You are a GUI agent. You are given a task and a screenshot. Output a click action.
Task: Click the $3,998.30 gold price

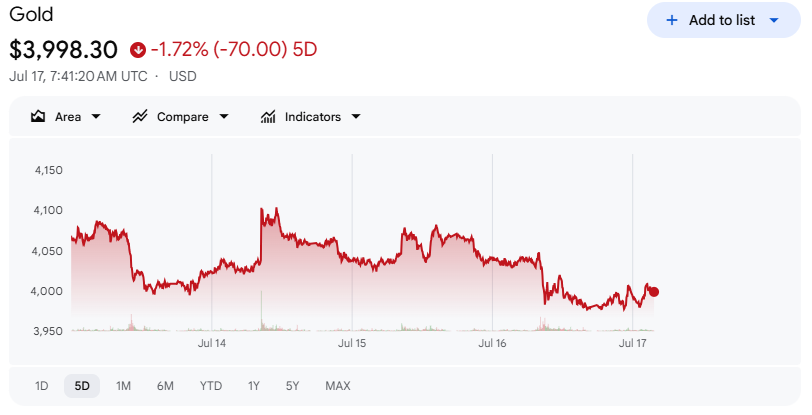[63, 50]
